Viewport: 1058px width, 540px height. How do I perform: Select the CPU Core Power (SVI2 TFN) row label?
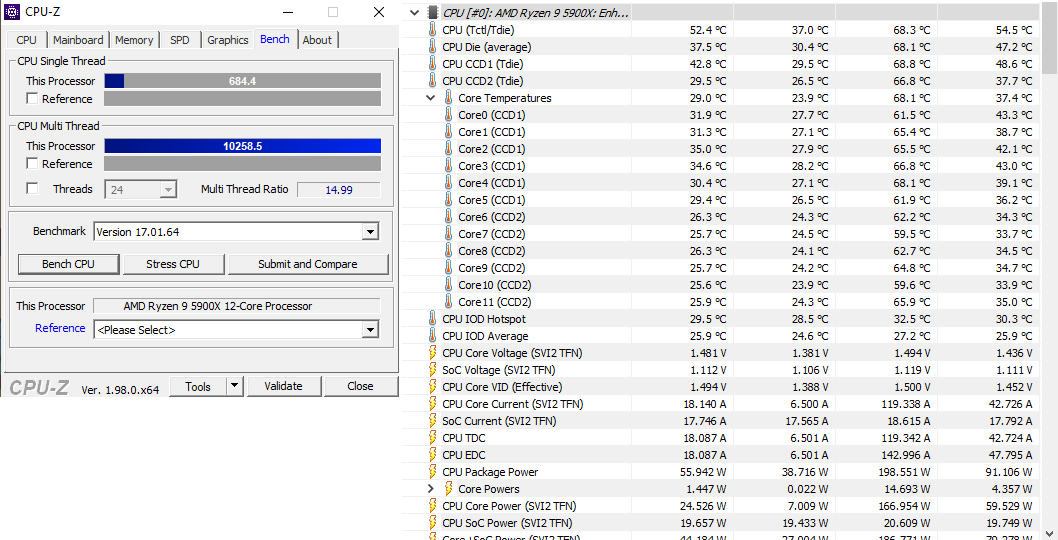click(509, 506)
